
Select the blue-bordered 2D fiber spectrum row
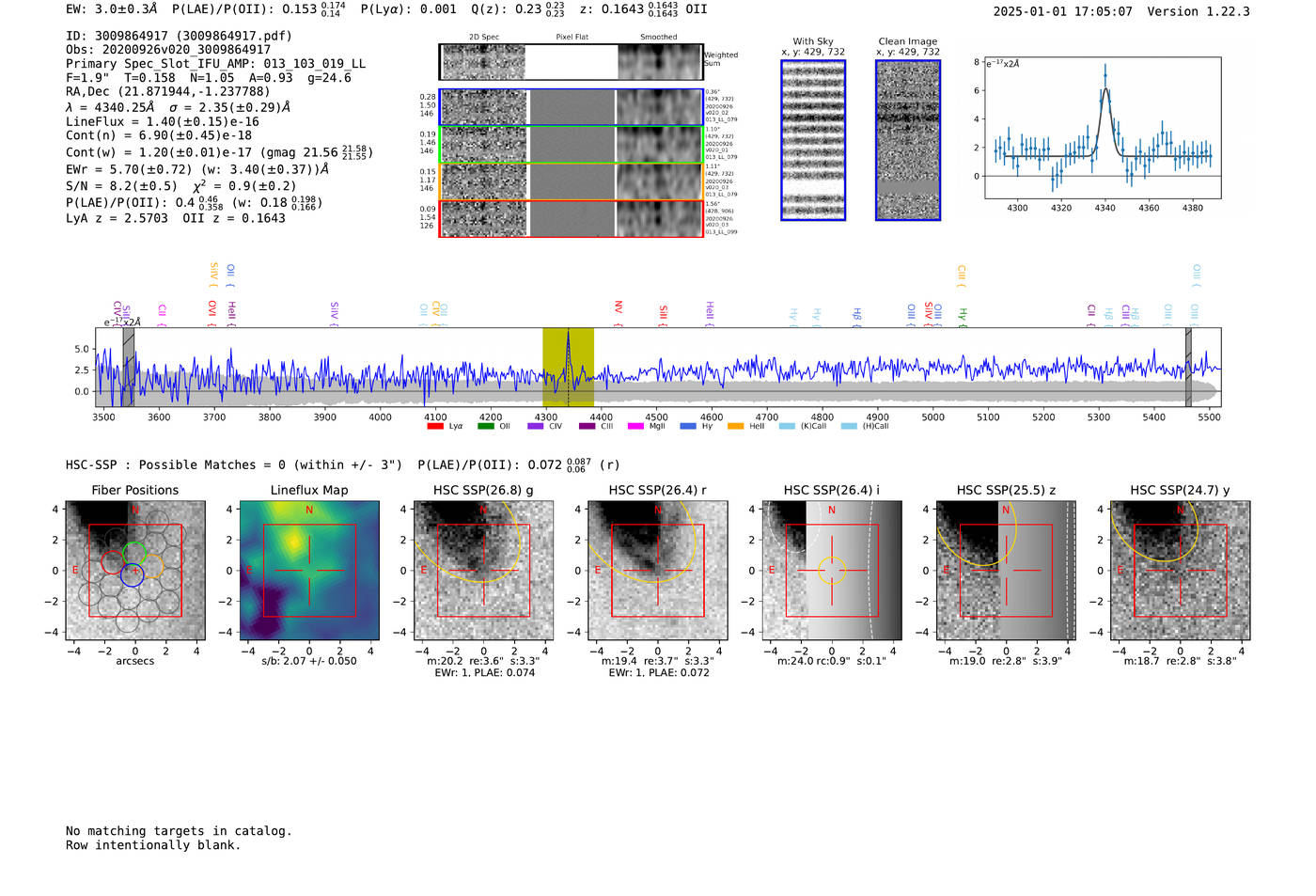572,107
